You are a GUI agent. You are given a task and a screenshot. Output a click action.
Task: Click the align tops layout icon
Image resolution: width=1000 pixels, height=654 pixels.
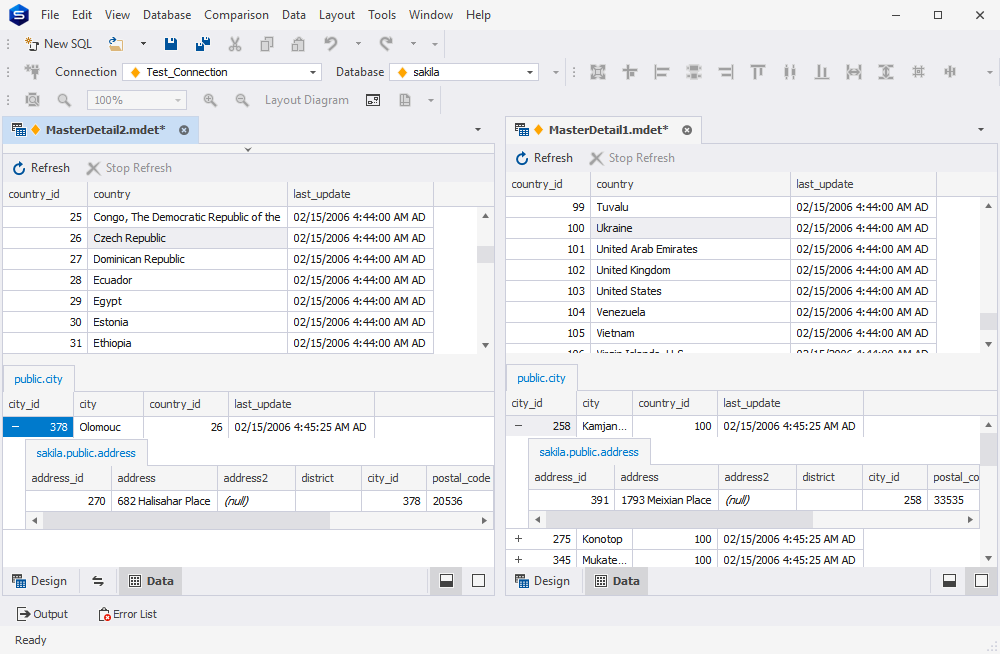point(758,72)
